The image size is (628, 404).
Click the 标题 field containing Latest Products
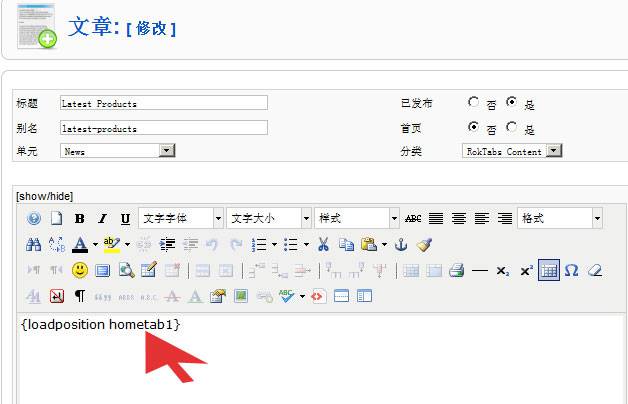pyautogui.click(x=164, y=103)
